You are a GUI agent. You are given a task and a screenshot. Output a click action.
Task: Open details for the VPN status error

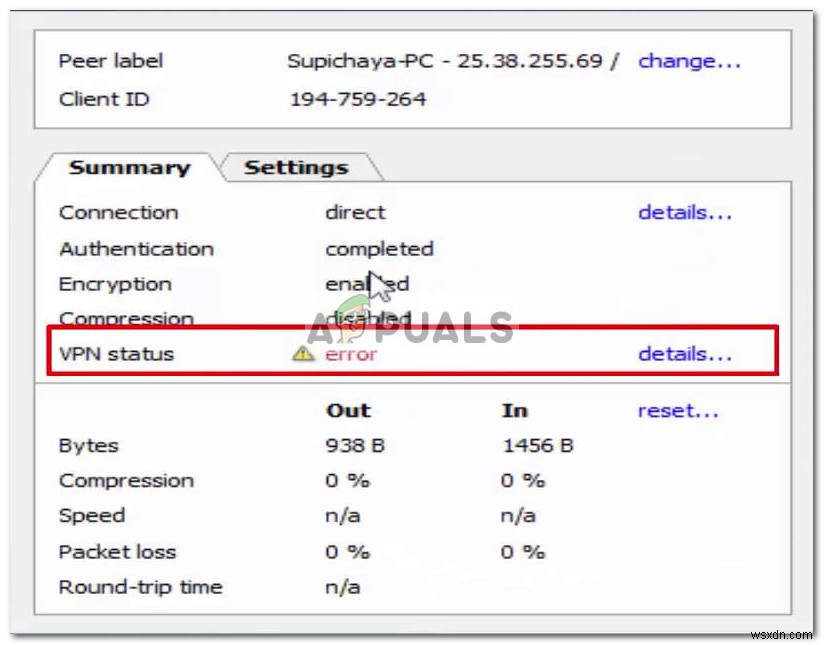pyautogui.click(x=685, y=354)
